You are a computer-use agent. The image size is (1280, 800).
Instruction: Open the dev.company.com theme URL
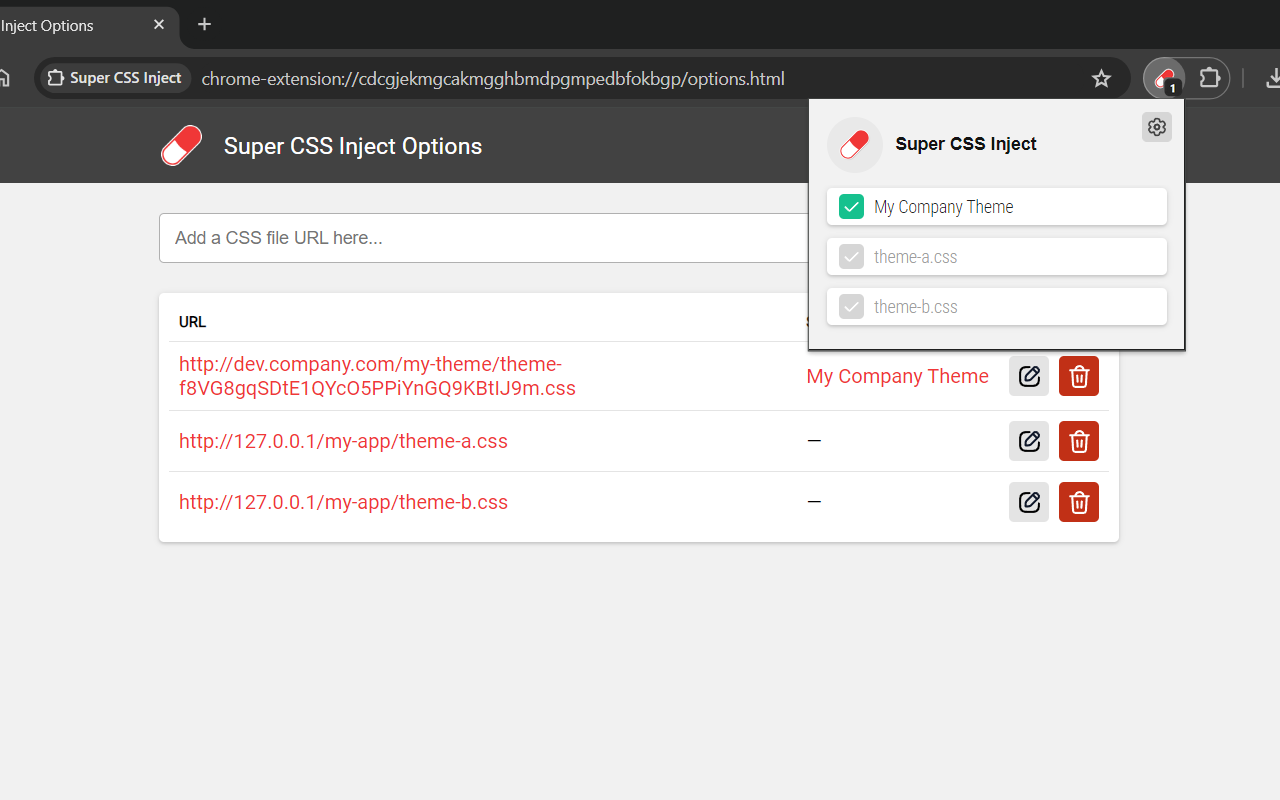point(370,376)
